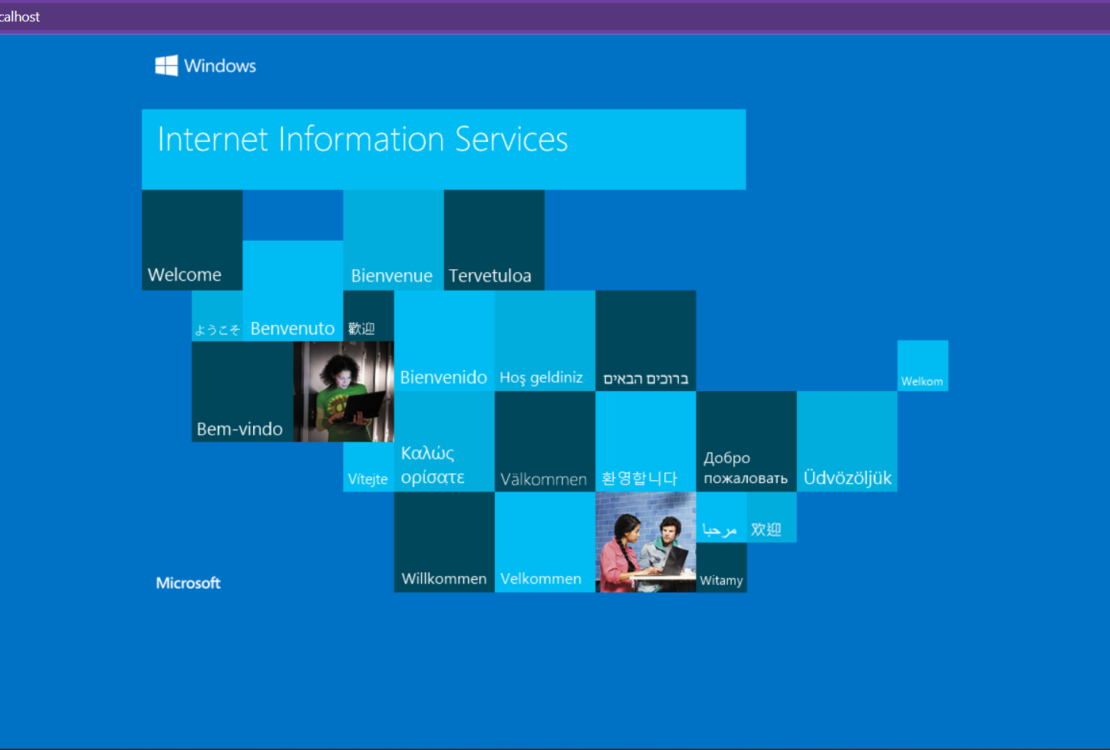Screen dimensions: 1110x750
Task: Select the Bienvenido tile
Action: point(444,341)
